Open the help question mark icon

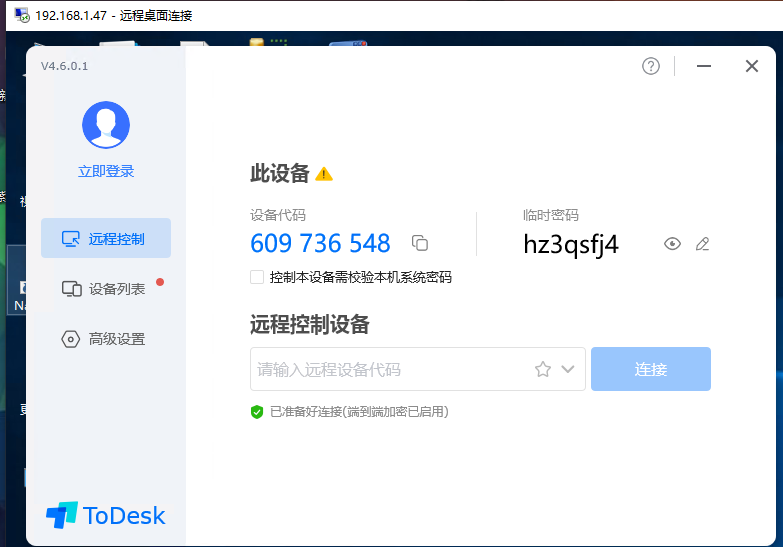(x=651, y=66)
